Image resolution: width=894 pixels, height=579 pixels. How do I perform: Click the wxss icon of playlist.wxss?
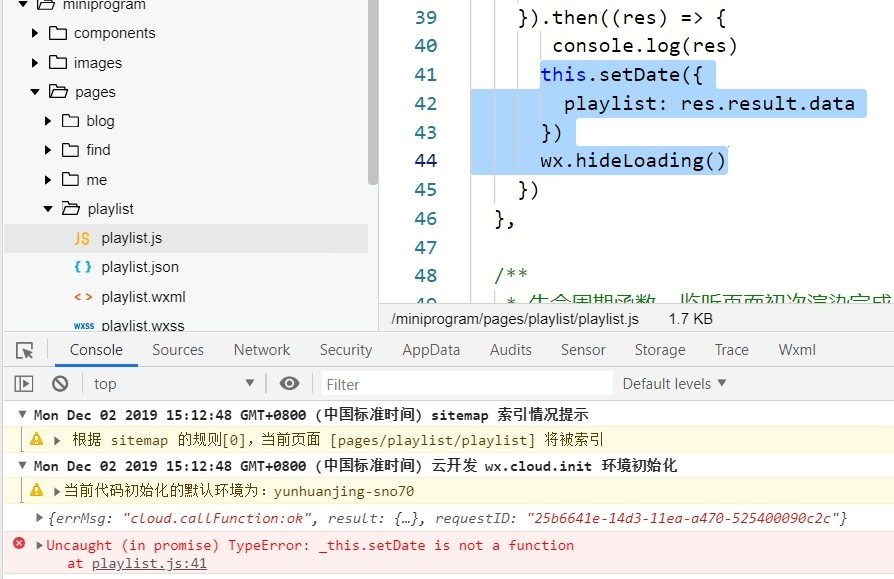pos(84,326)
